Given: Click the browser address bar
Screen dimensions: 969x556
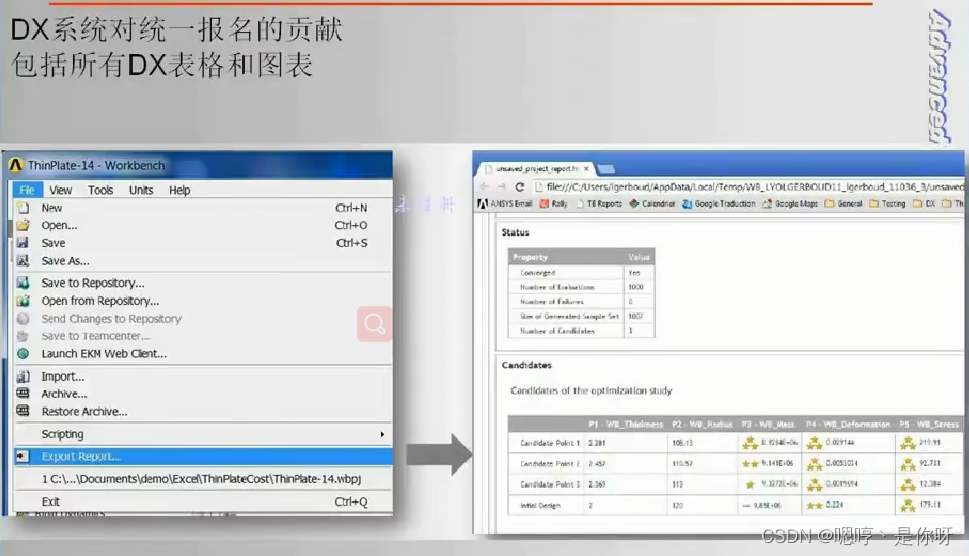Looking at the screenshot, I should (x=748, y=187).
